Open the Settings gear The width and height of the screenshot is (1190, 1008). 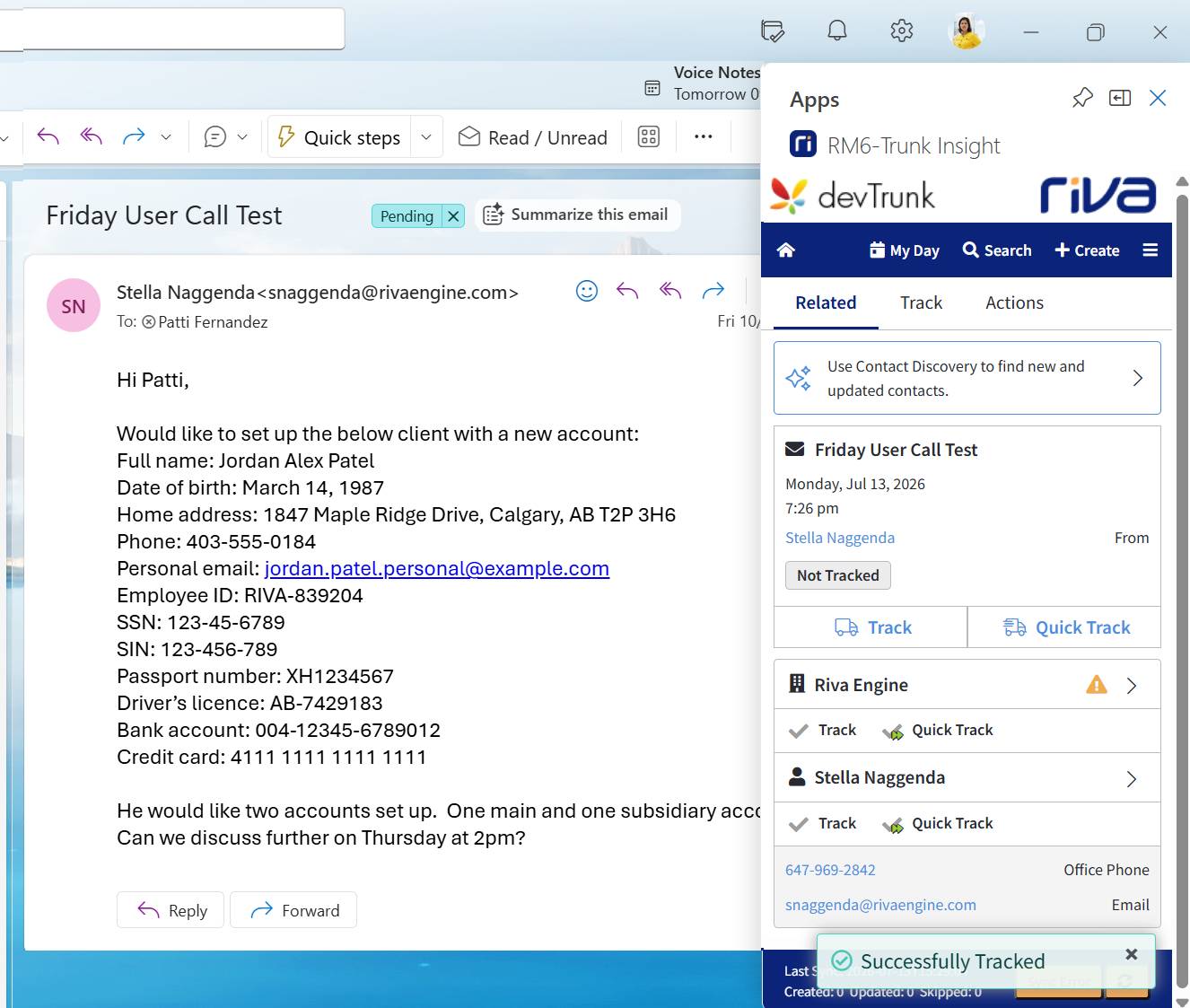(902, 31)
